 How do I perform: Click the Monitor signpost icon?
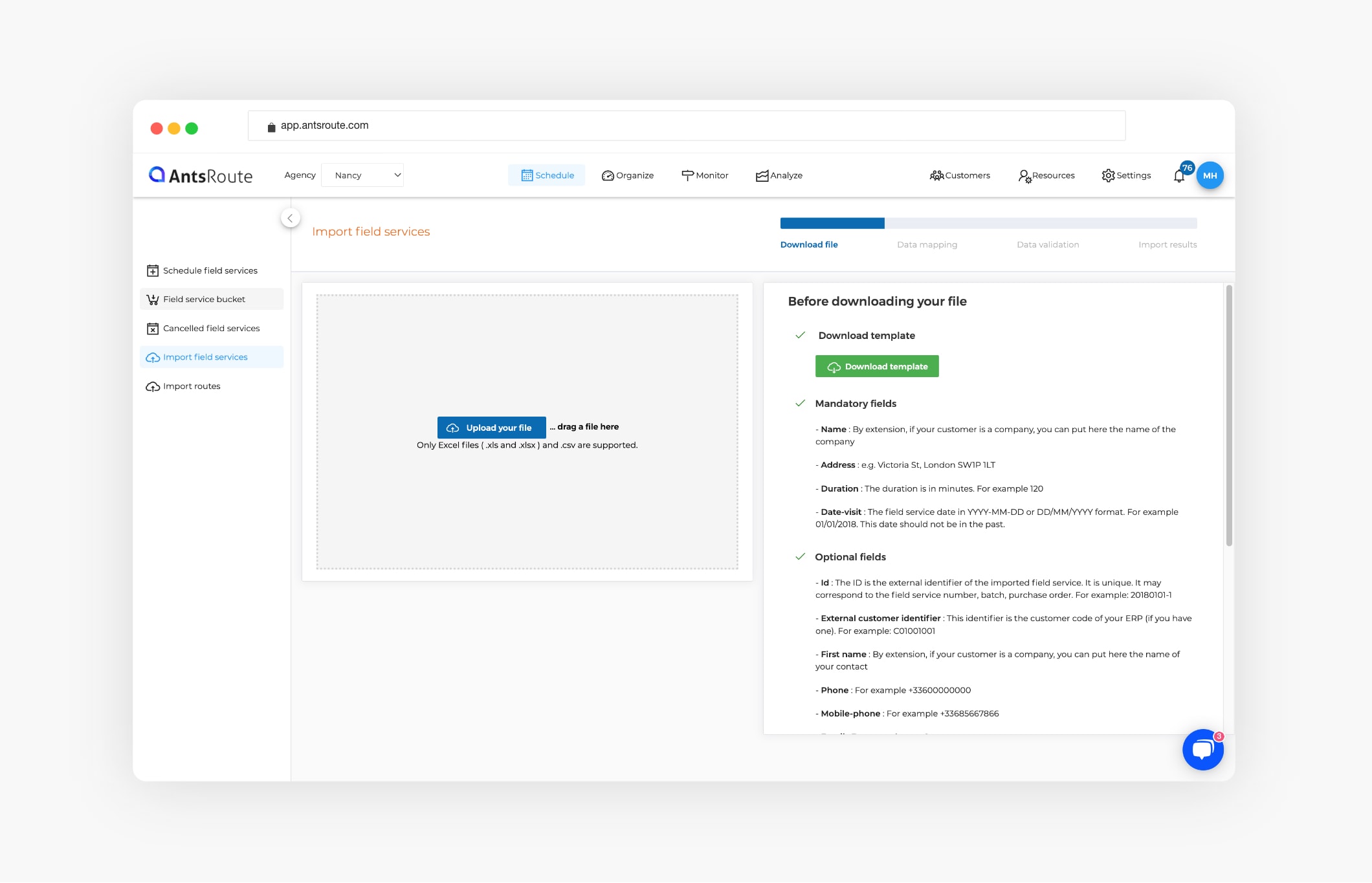click(687, 175)
